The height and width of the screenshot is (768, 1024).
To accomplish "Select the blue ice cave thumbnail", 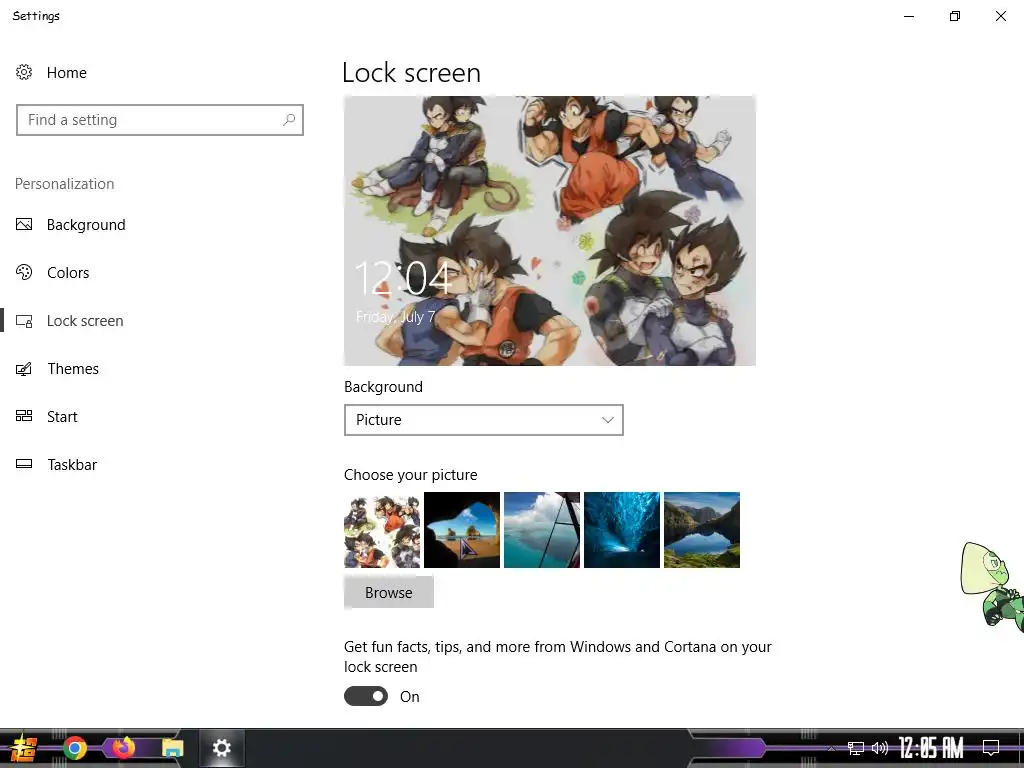I will [622, 530].
